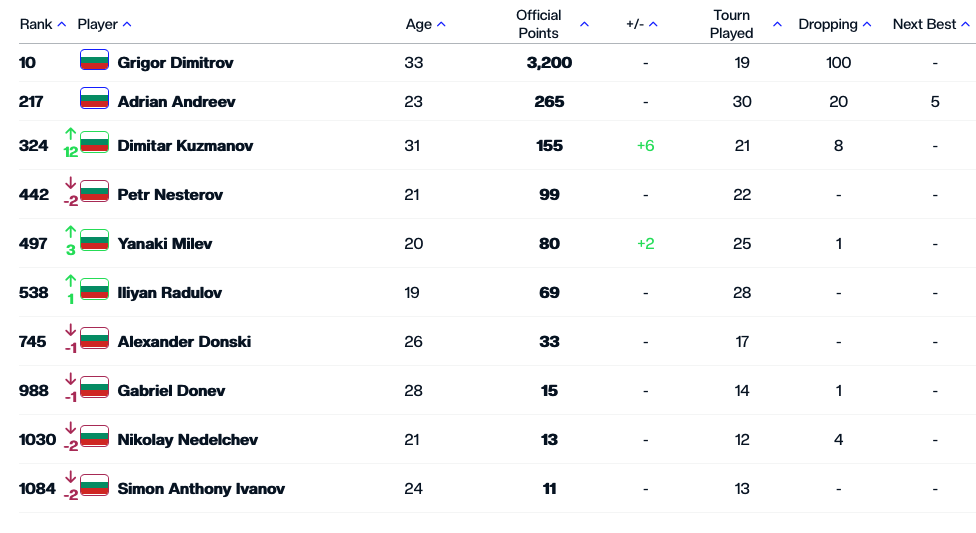The height and width of the screenshot is (533, 976).
Task: Click Alexander Donski's flag icon
Action: [94, 339]
